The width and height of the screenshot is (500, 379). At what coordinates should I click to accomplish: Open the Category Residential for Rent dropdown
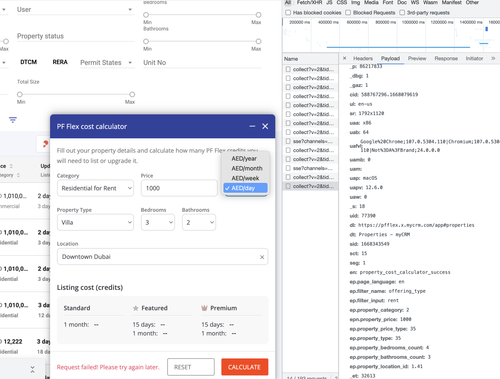[x=95, y=188]
